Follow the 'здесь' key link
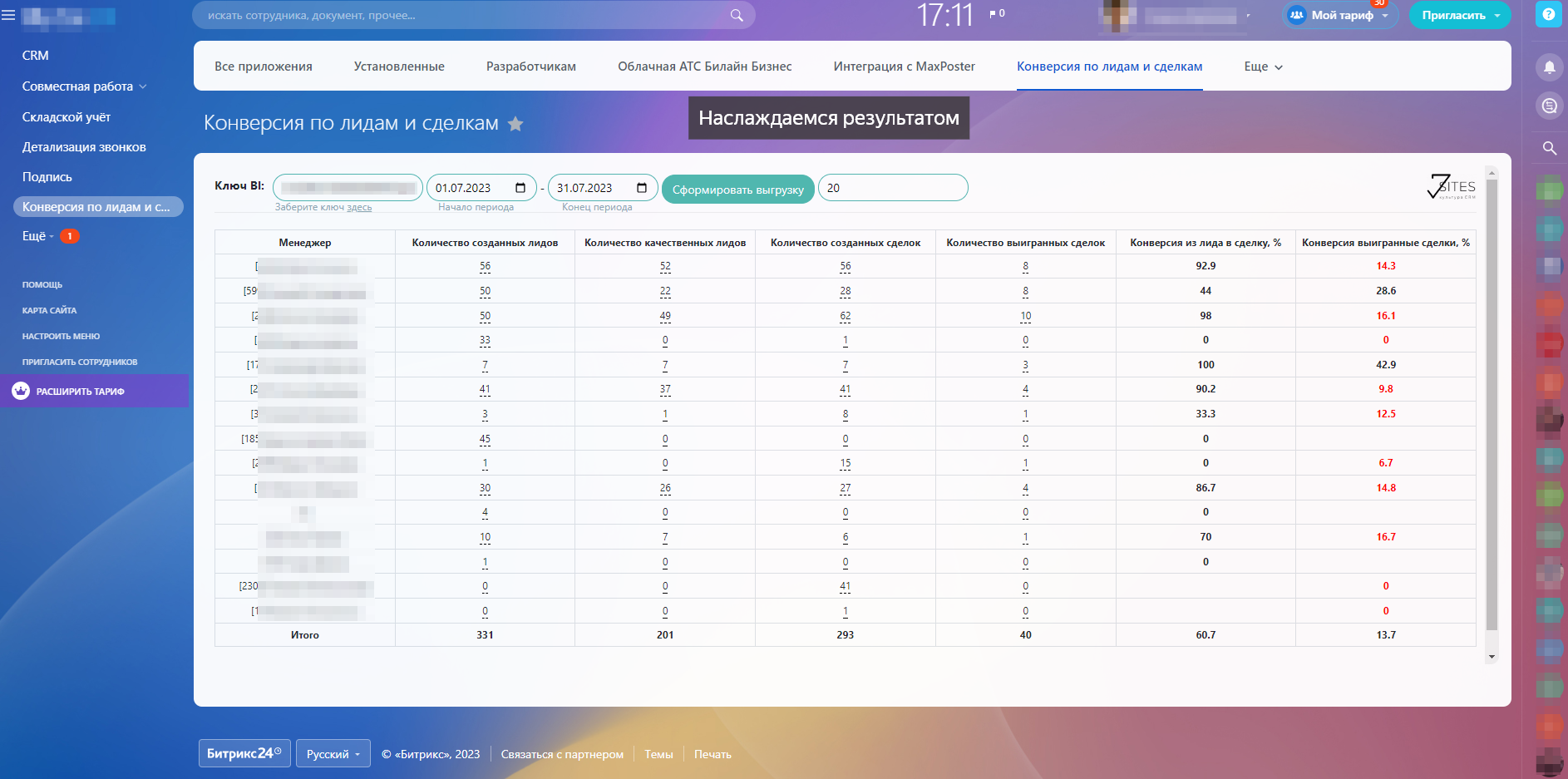 359,208
